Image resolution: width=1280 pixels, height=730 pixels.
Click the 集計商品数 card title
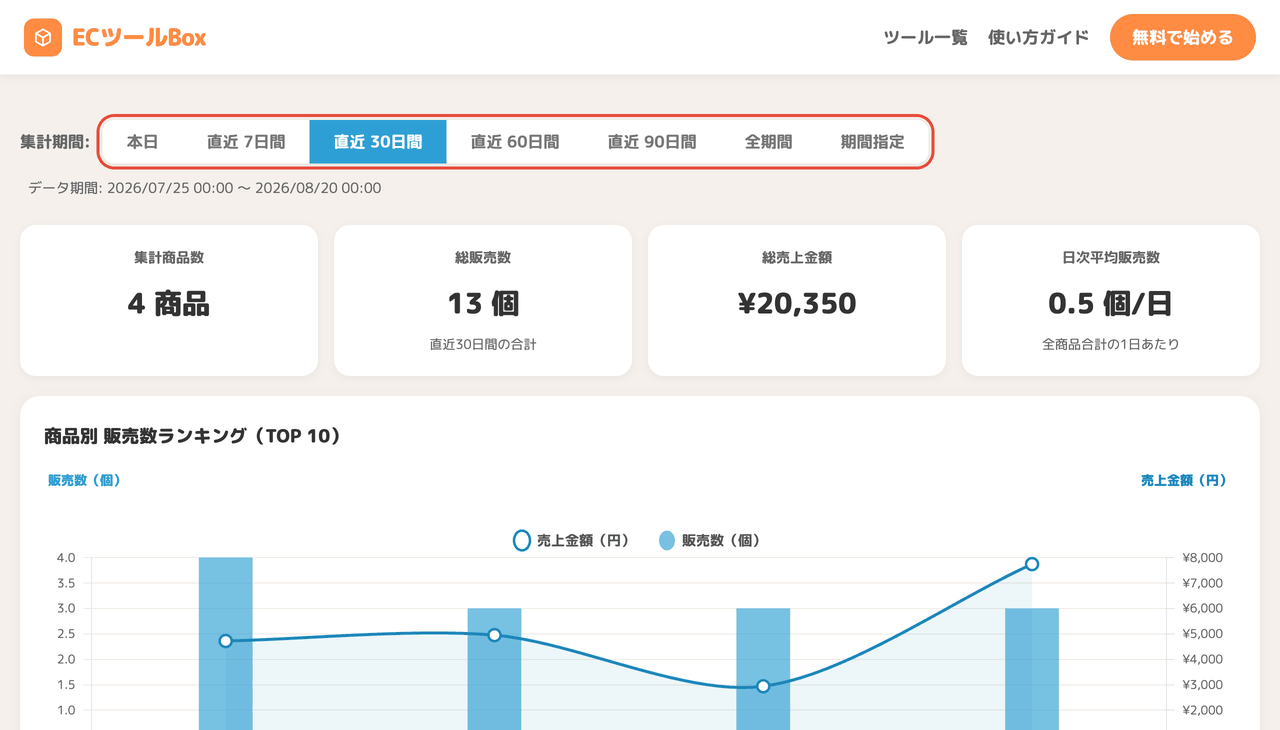[x=169, y=257]
